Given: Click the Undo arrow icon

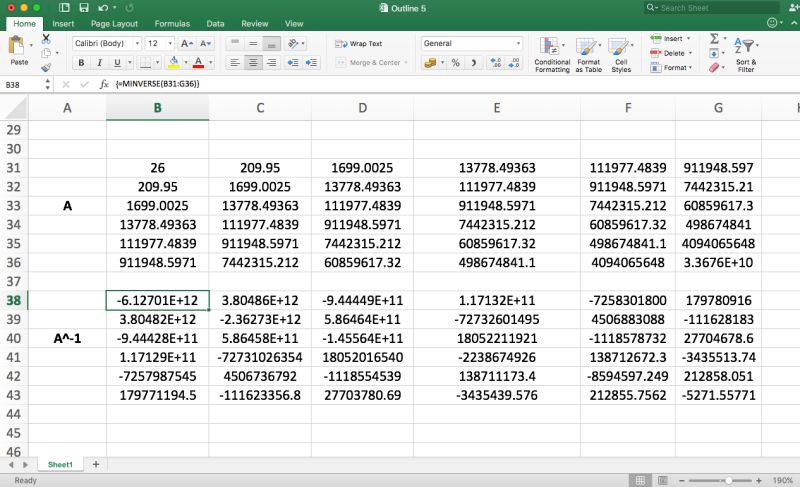Looking at the screenshot, I should point(104,8).
